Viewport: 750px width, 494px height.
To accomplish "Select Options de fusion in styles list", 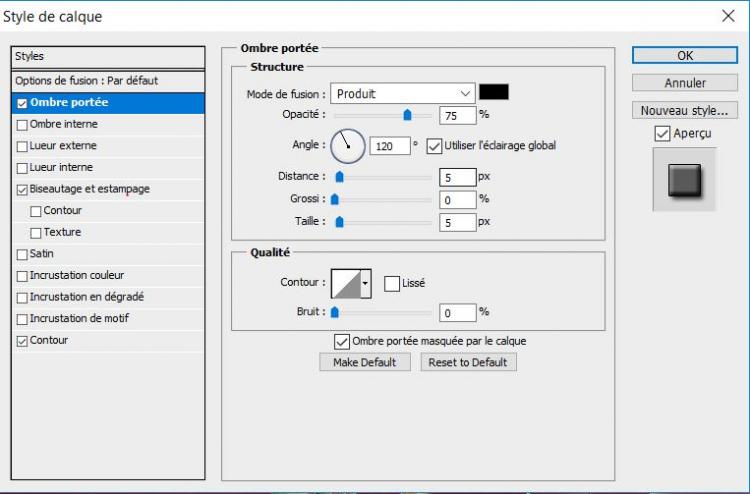I will click(86, 80).
